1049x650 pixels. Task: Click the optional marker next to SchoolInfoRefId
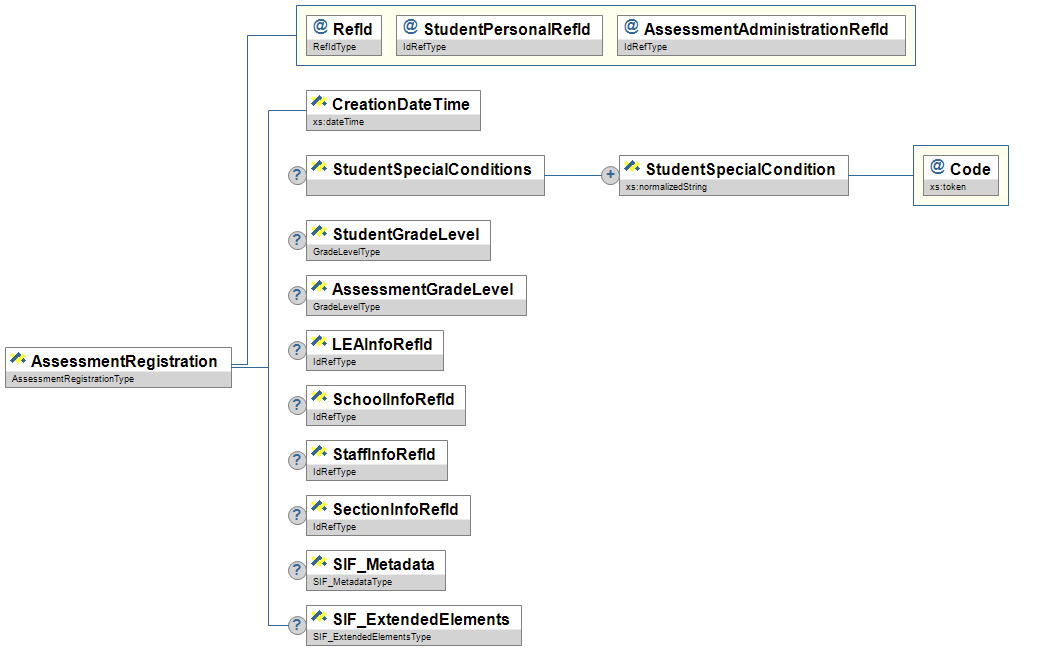coord(297,406)
